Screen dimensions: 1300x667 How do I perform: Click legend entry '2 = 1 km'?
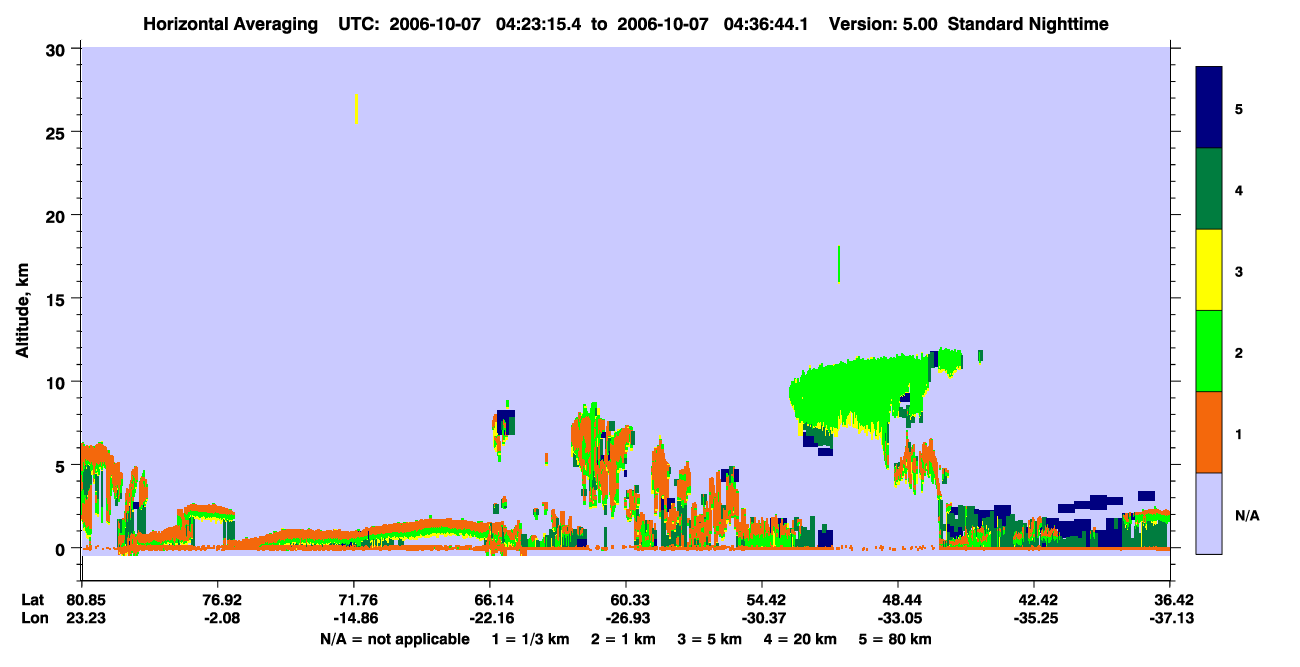pyautogui.click(x=622, y=639)
